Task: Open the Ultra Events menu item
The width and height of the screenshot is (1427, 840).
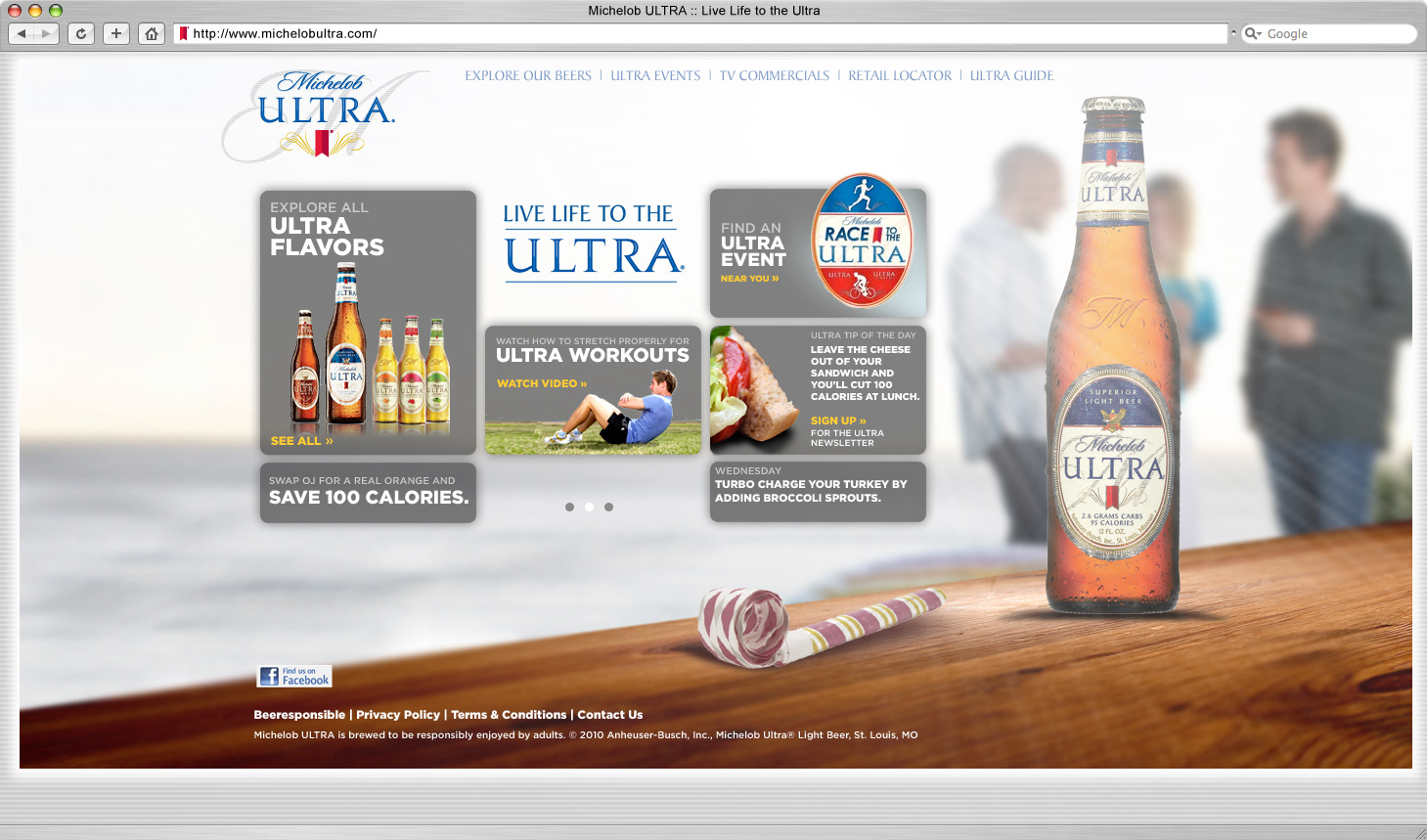Action: (655, 75)
